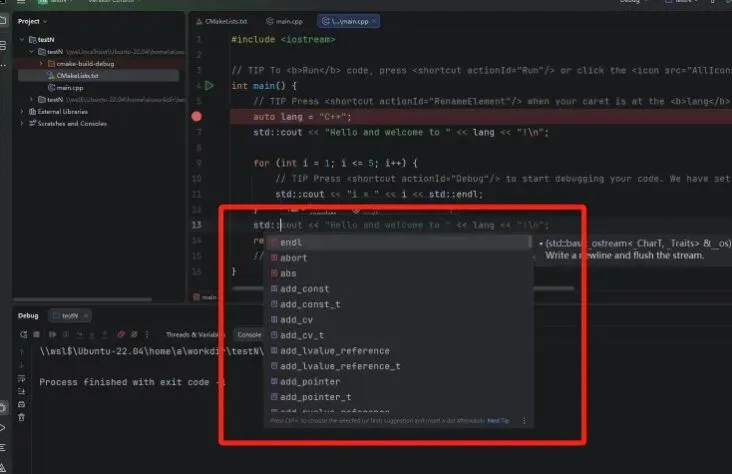This screenshot has height=474, width=732.
Task: Collapse the top-level testN project node
Action: tap(22, 40)
